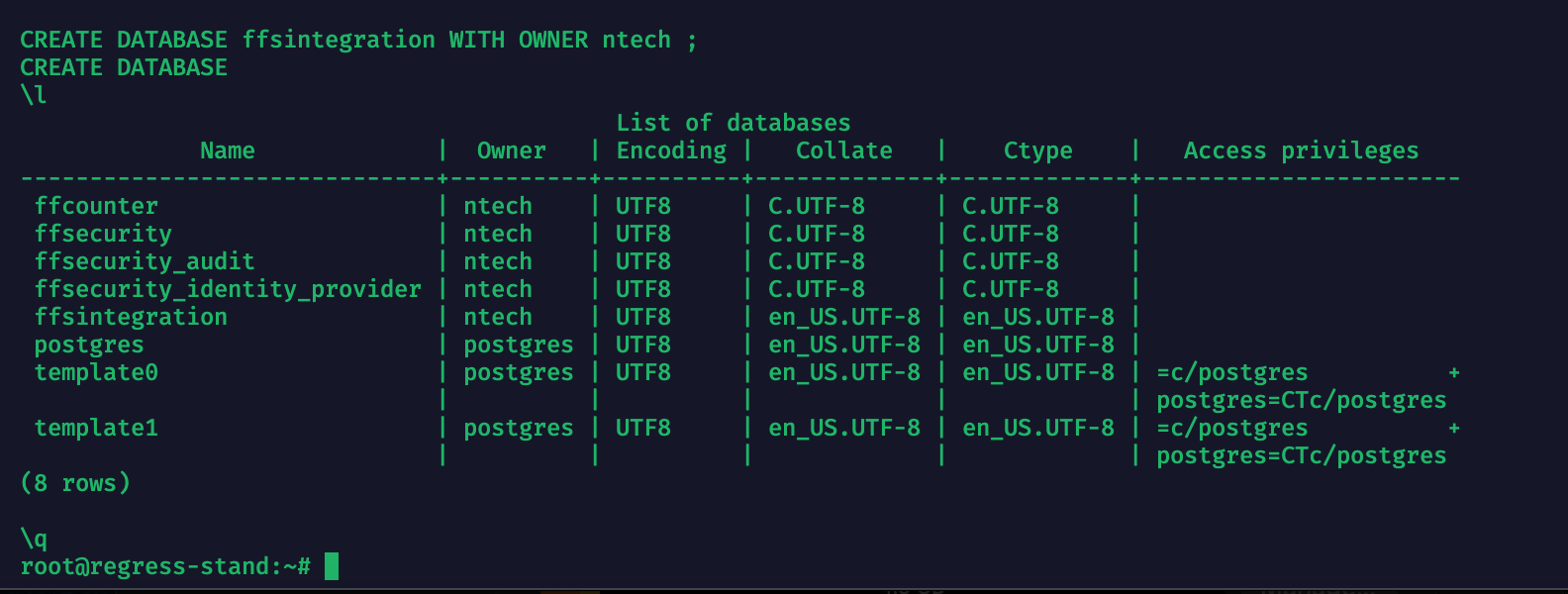The width and height of the screenshot is (1568, 594).
Task: Click the \q quit command line
Action: click(34, 539)
